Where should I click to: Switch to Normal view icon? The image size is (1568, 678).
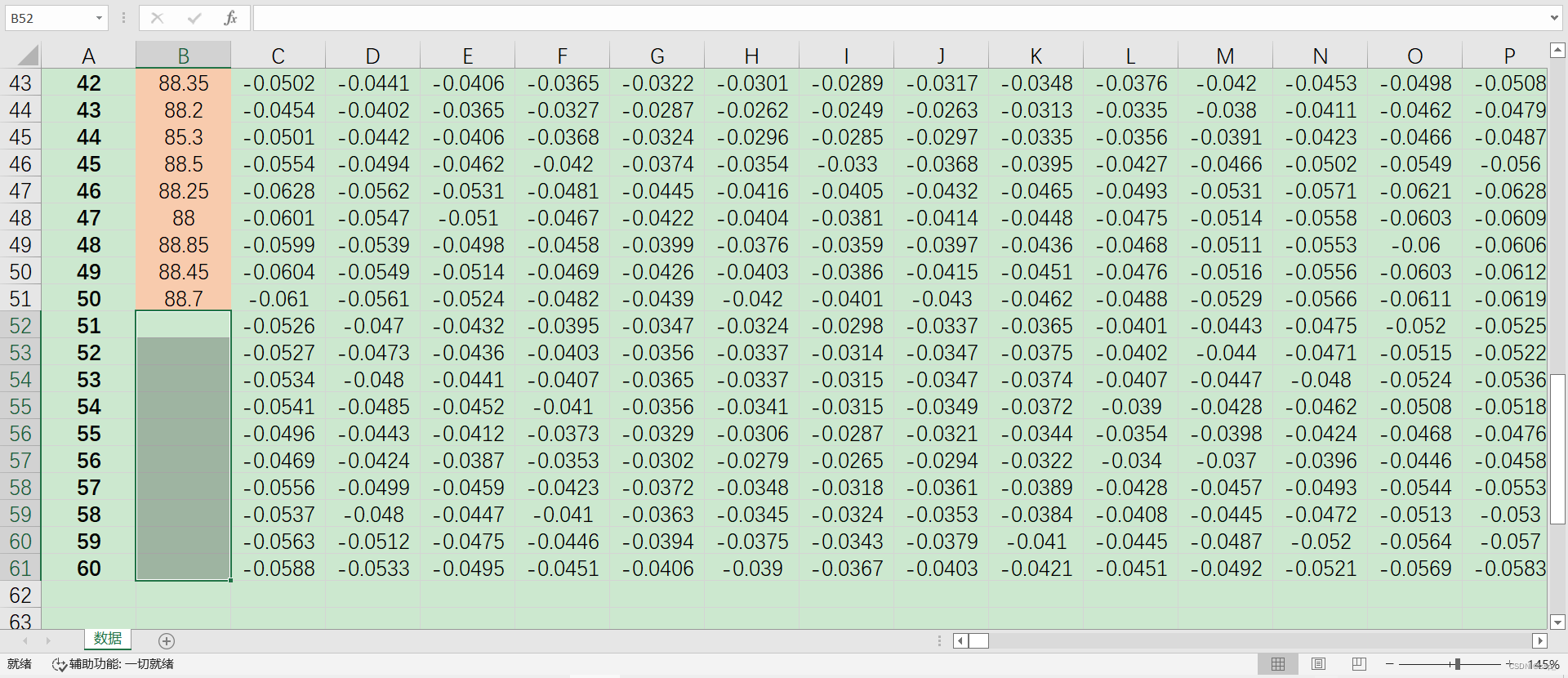tap(1278, 664)
